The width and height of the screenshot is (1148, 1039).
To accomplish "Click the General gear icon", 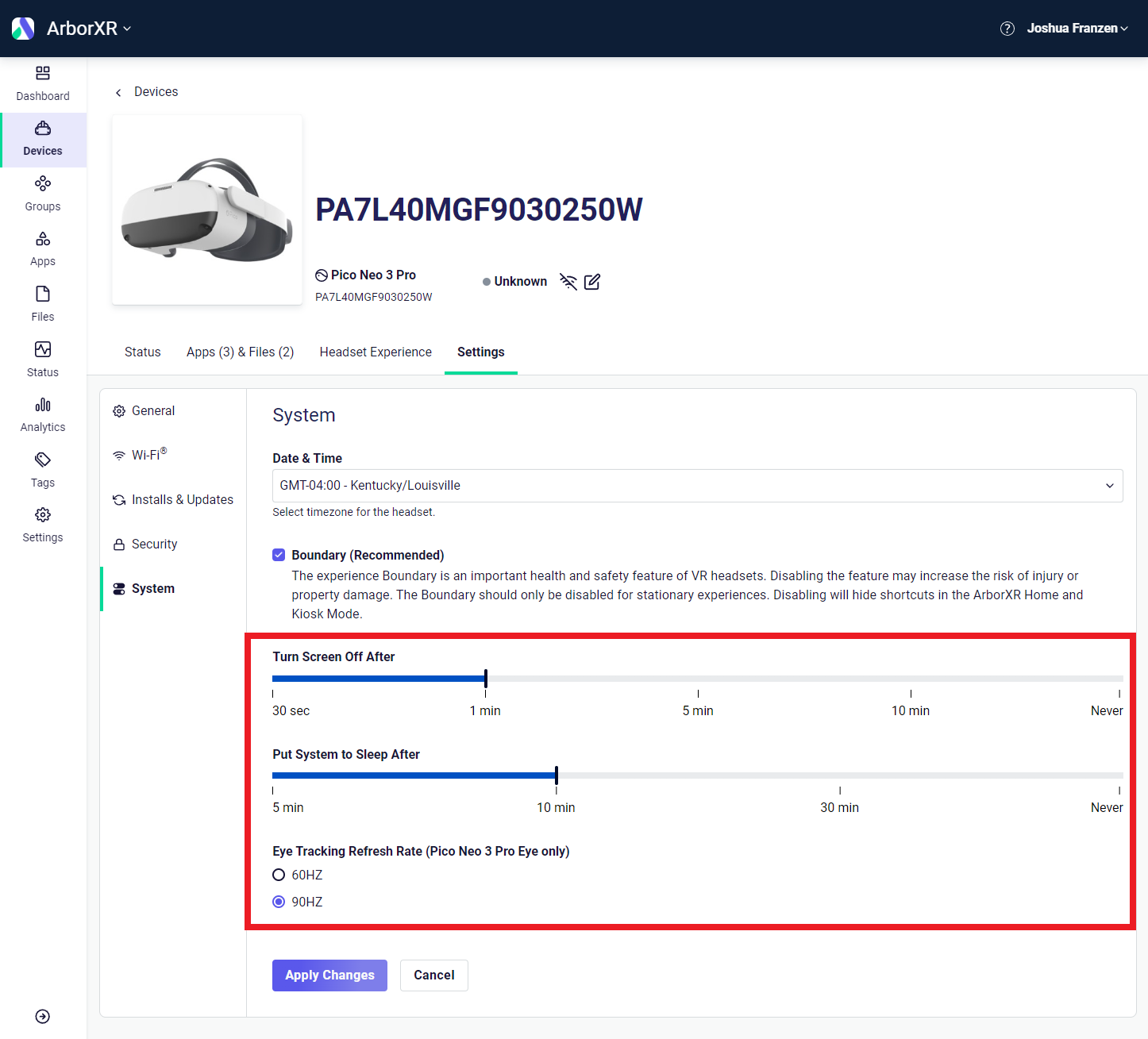I will 119,411.
